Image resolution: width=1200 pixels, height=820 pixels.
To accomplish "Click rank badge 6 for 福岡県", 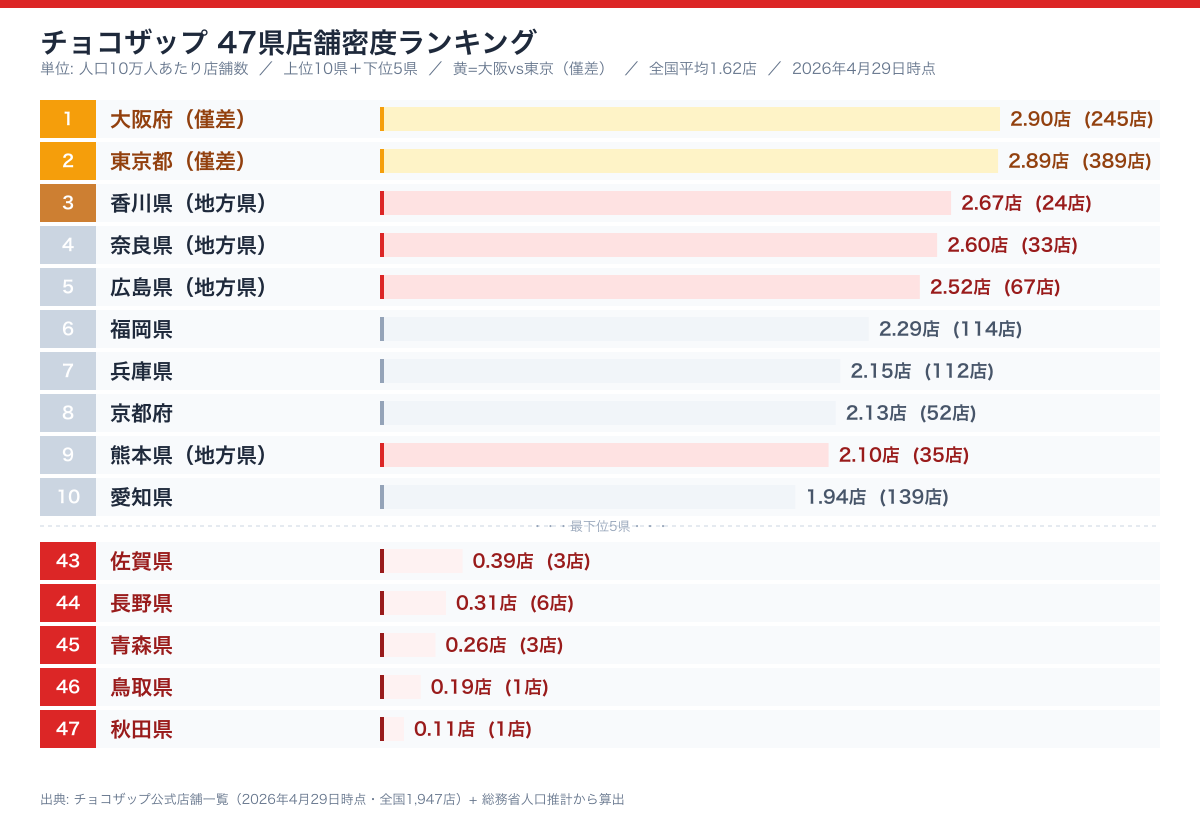I will tap(68, 329).
